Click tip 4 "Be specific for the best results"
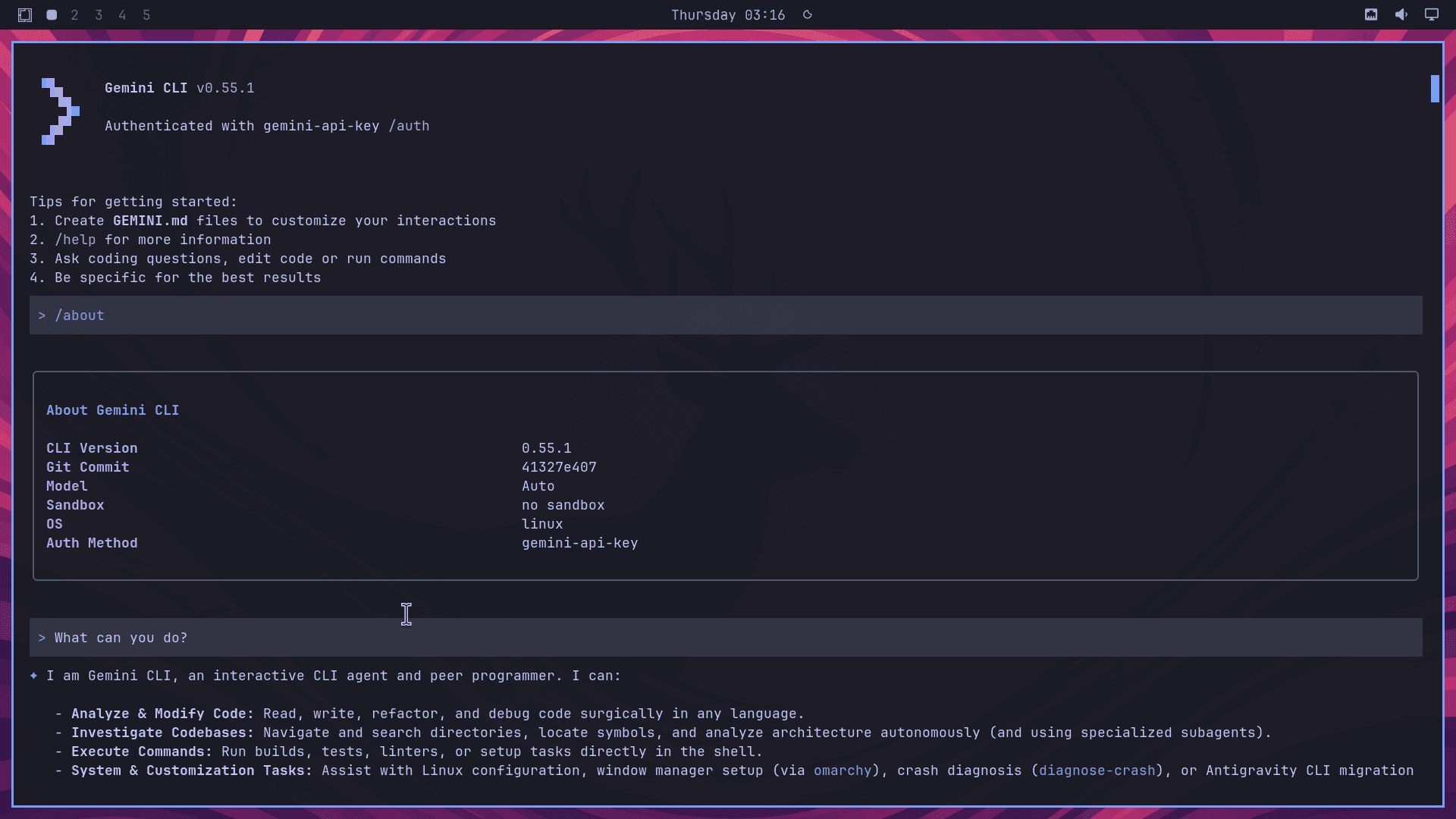 [175, 278]
